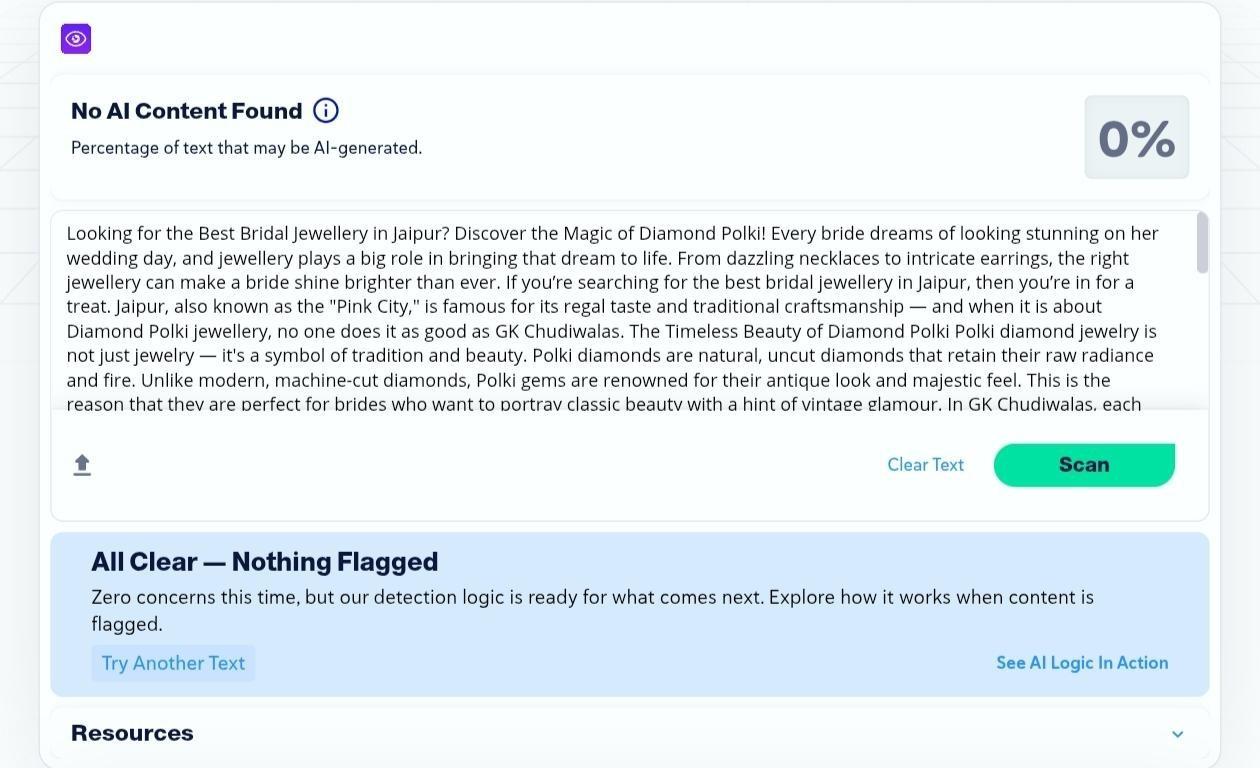Click the upload file arrow icon
The height and width of the screenshot is (768, 1260).
coord(82,465)
